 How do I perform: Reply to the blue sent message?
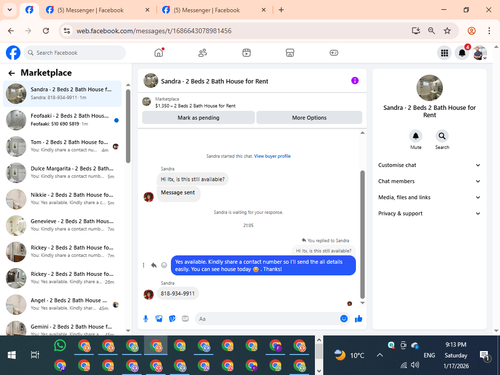pos(154,265)
